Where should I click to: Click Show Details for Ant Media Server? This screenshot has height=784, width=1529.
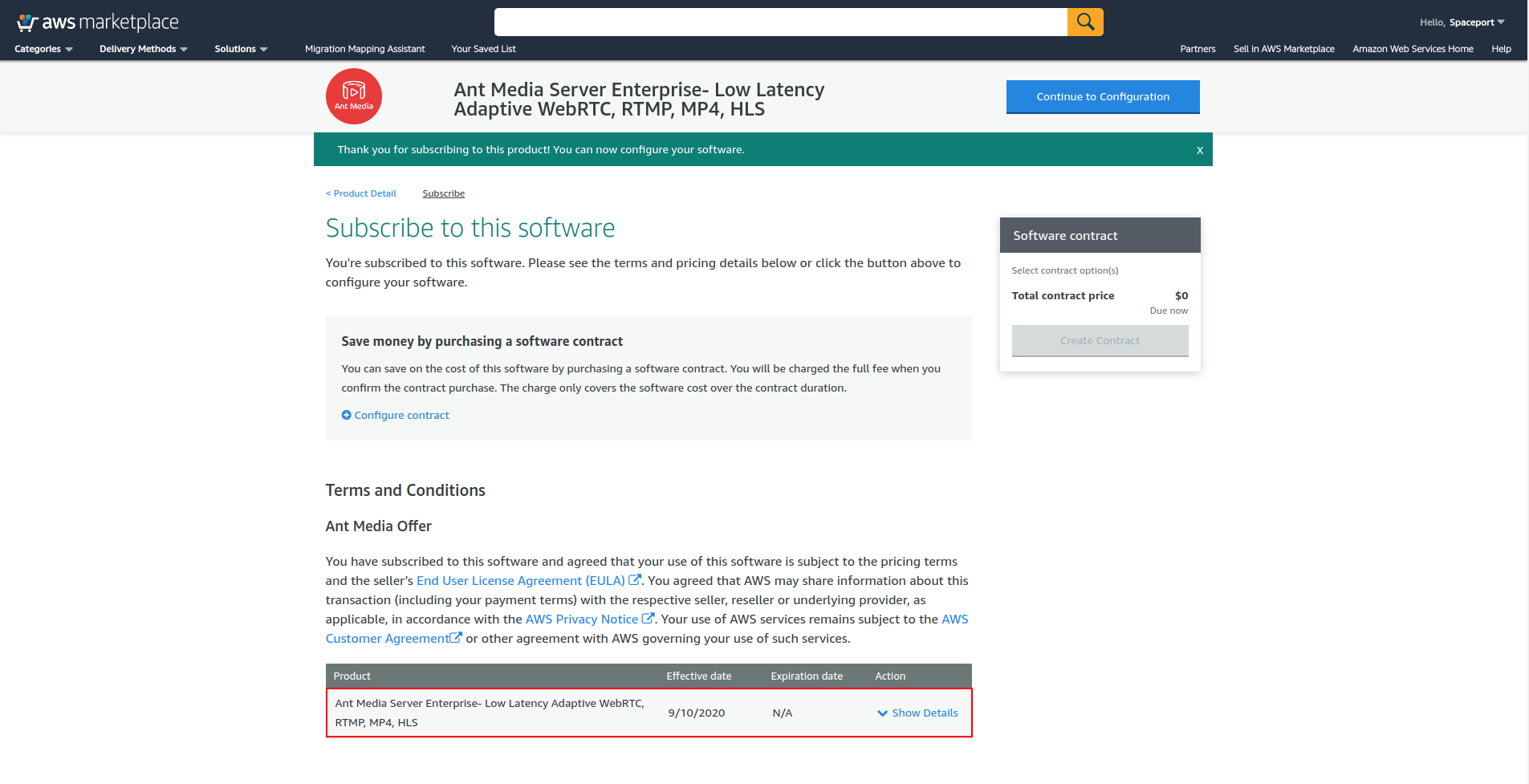pyautogui.click(x=925, y=713)
